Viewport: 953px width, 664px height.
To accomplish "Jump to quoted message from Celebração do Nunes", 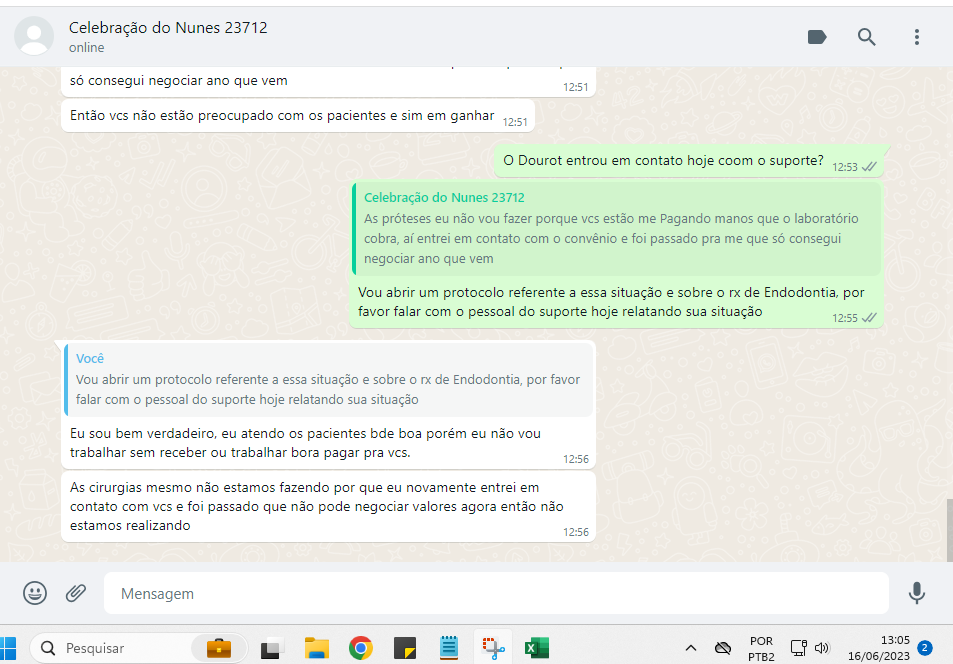I will pyautogui.click(x=617, y=228).
